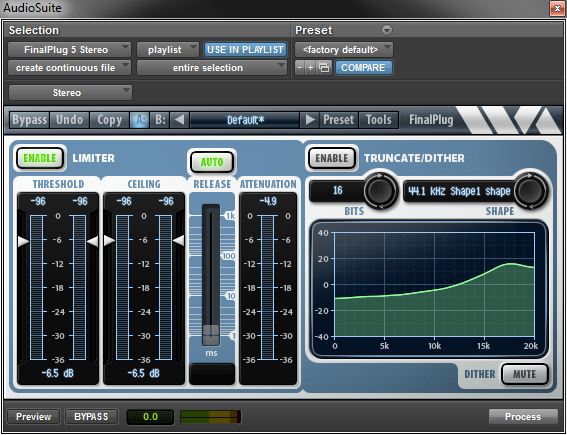Click the ceiling left arrow handle
Image resolution: width=567 pixels, height=435 pixels.
[x=109, y=240]
